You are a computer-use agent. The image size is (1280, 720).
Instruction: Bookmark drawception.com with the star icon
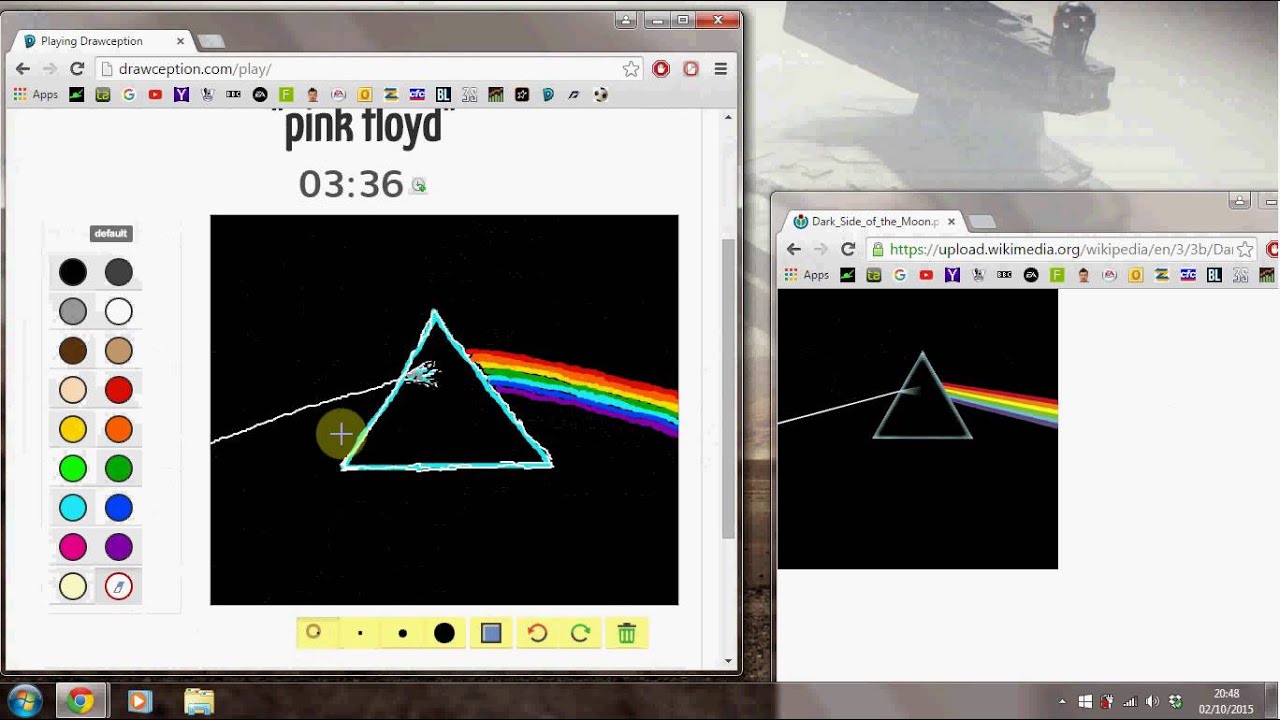coord(631,69)
